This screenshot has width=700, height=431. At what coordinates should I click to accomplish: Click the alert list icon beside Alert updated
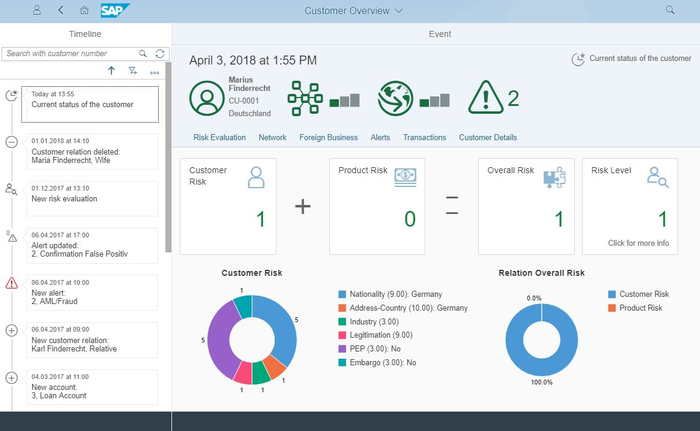click(x=12, y=236)
